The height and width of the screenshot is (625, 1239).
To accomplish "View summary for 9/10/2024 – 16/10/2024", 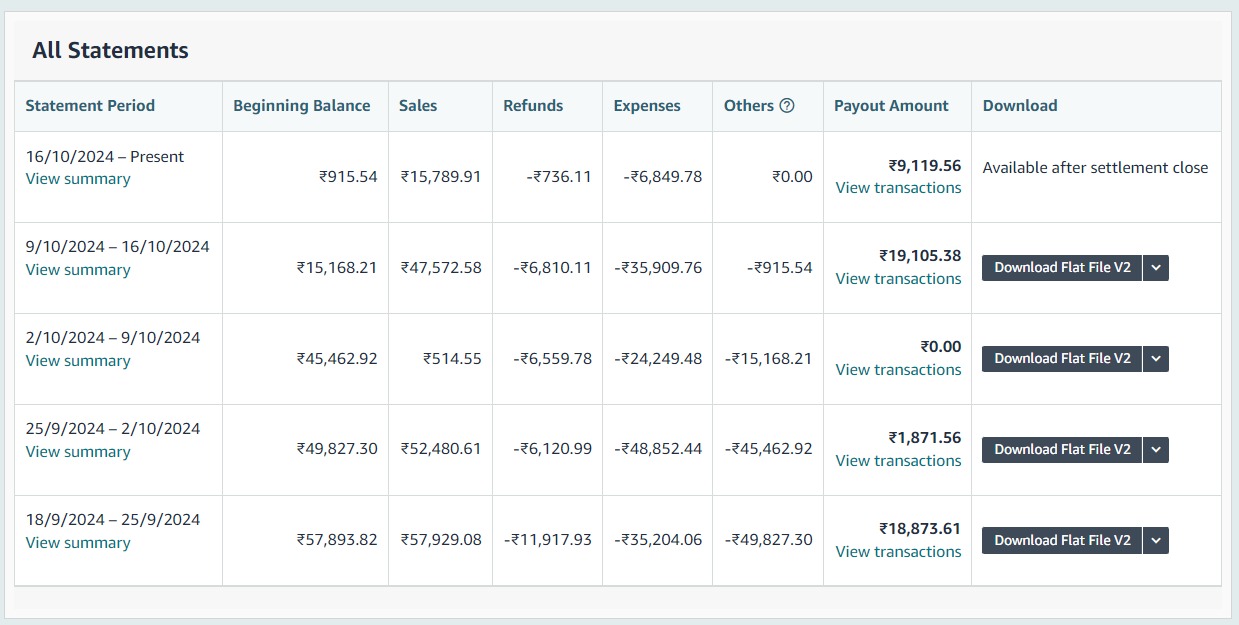I will pos(78,270).
